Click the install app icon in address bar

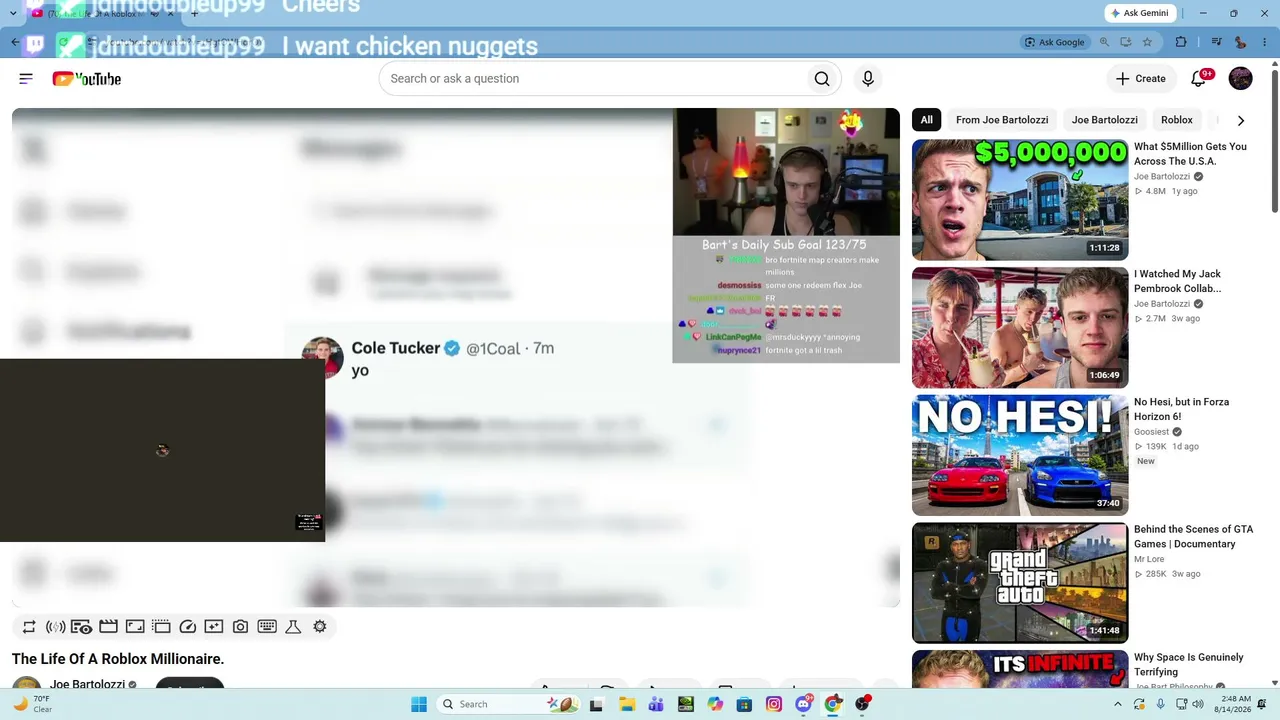pyautogui.click(x=1126, y=42)
